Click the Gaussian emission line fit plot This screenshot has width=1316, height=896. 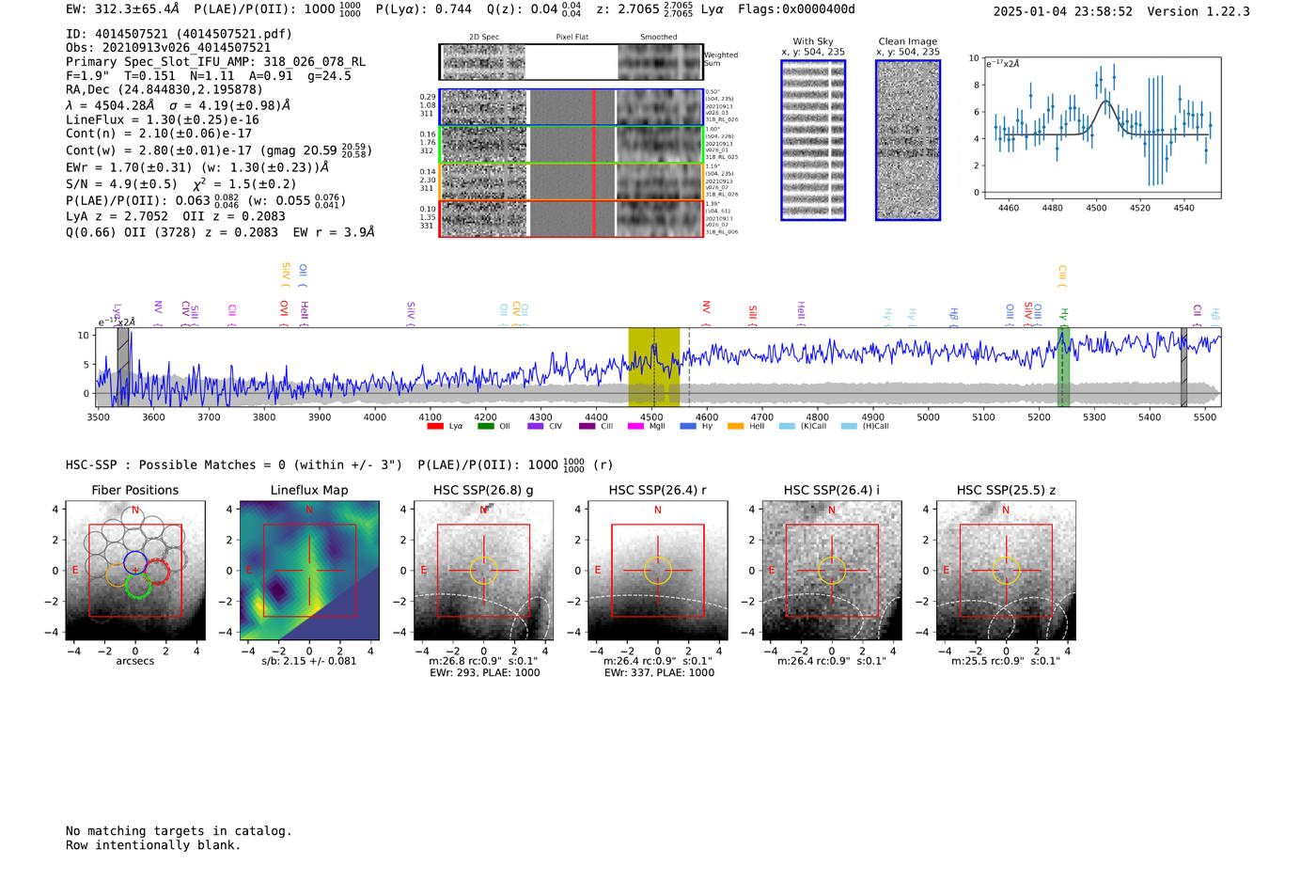click(x=1102, y=127)
